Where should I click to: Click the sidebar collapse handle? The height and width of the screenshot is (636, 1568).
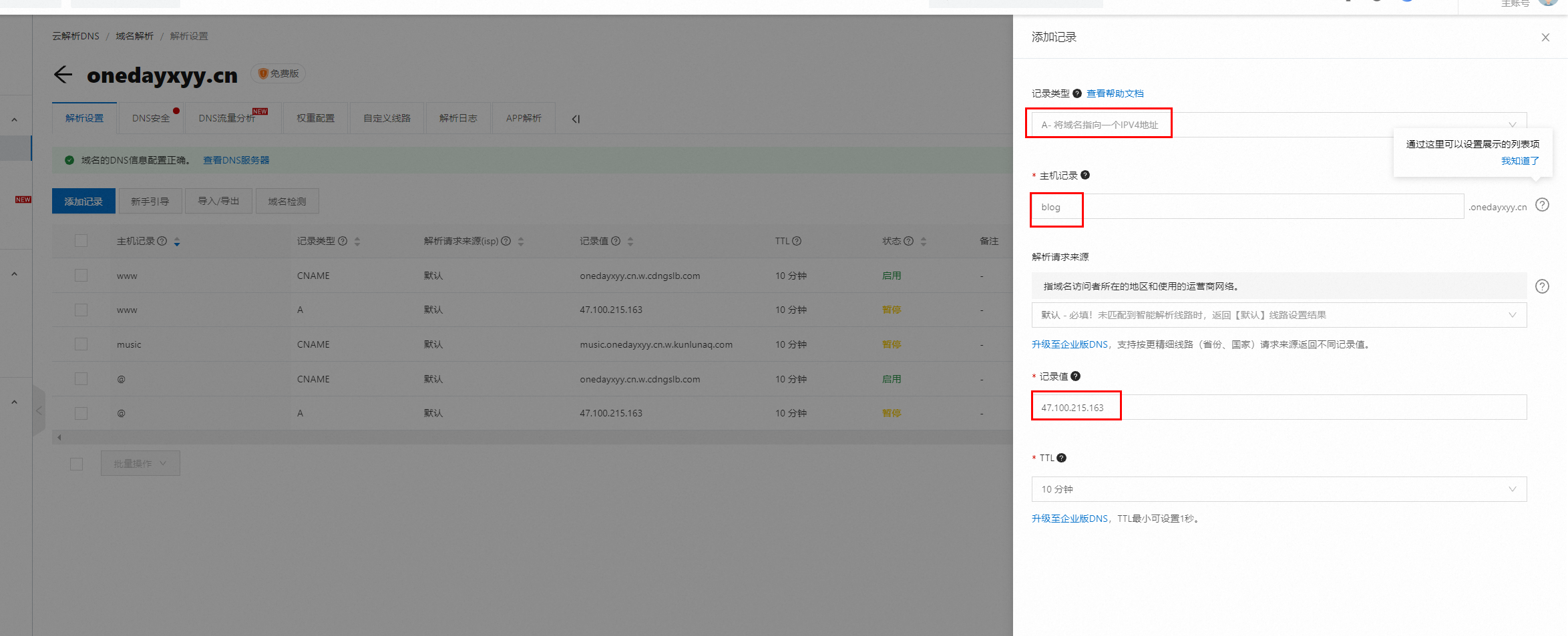point(39,410)
